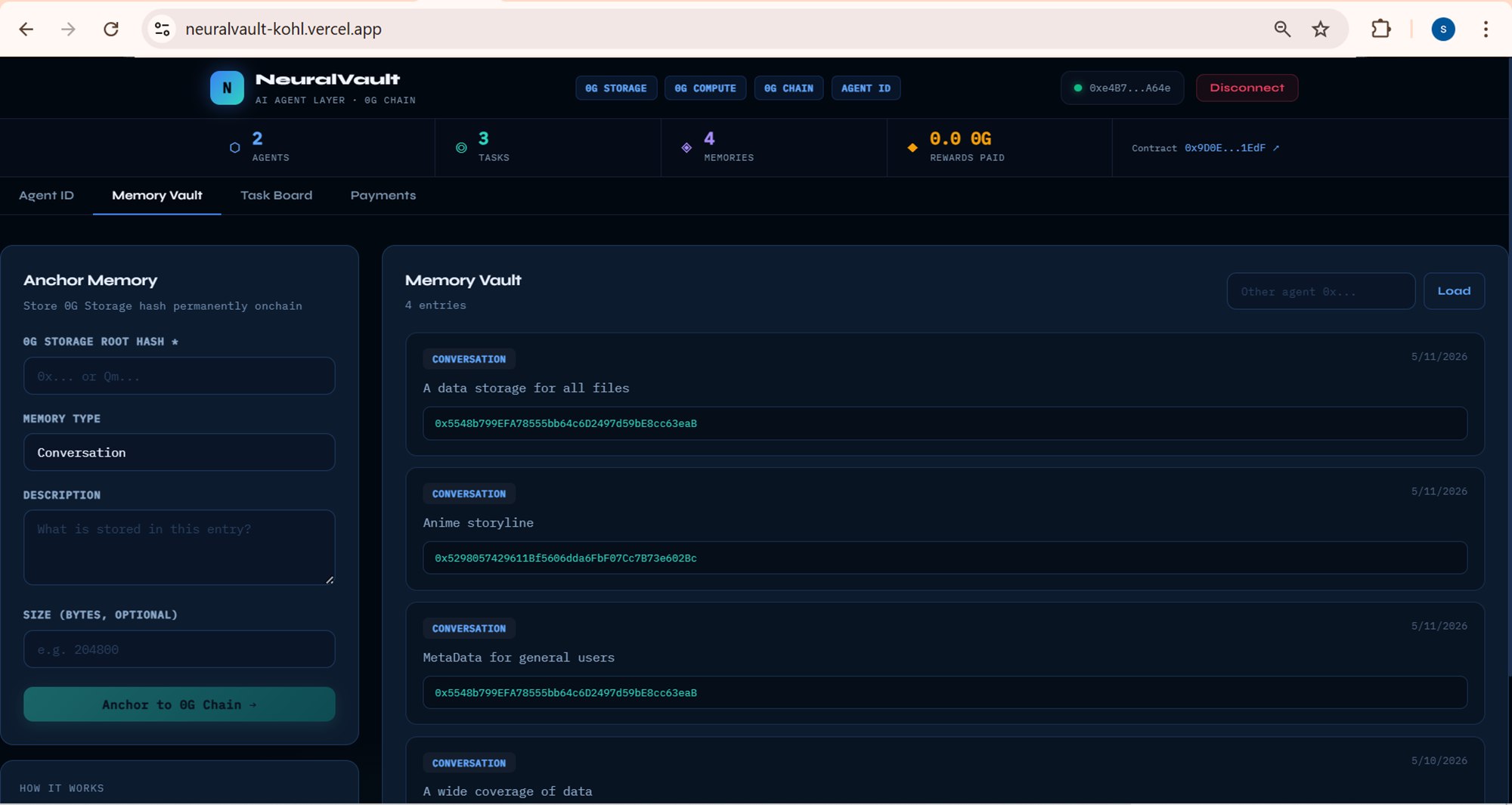Click the Size bytes input field

coord(179,649)
